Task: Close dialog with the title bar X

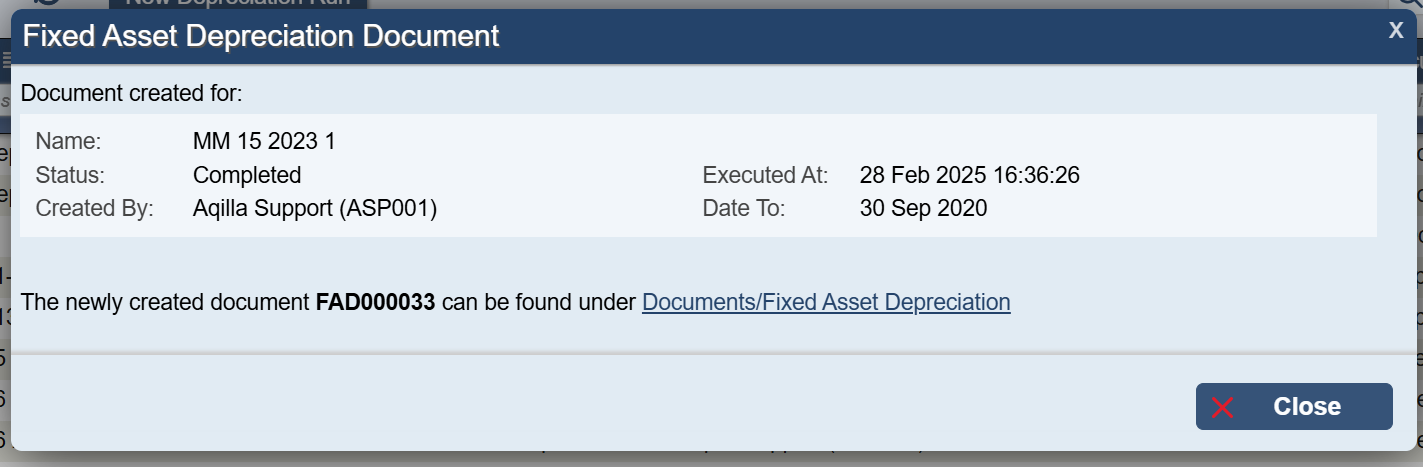Action: pyautogui.click(x=1396, y=30)
